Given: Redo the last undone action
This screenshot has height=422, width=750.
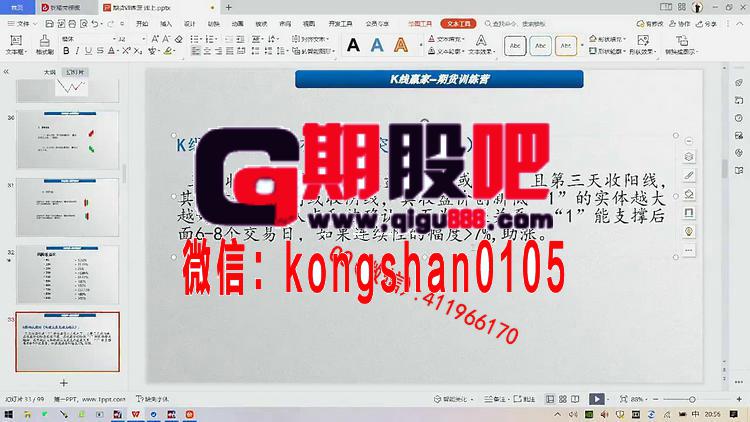Looking at the screenshot, I should (x=110, y=23).
